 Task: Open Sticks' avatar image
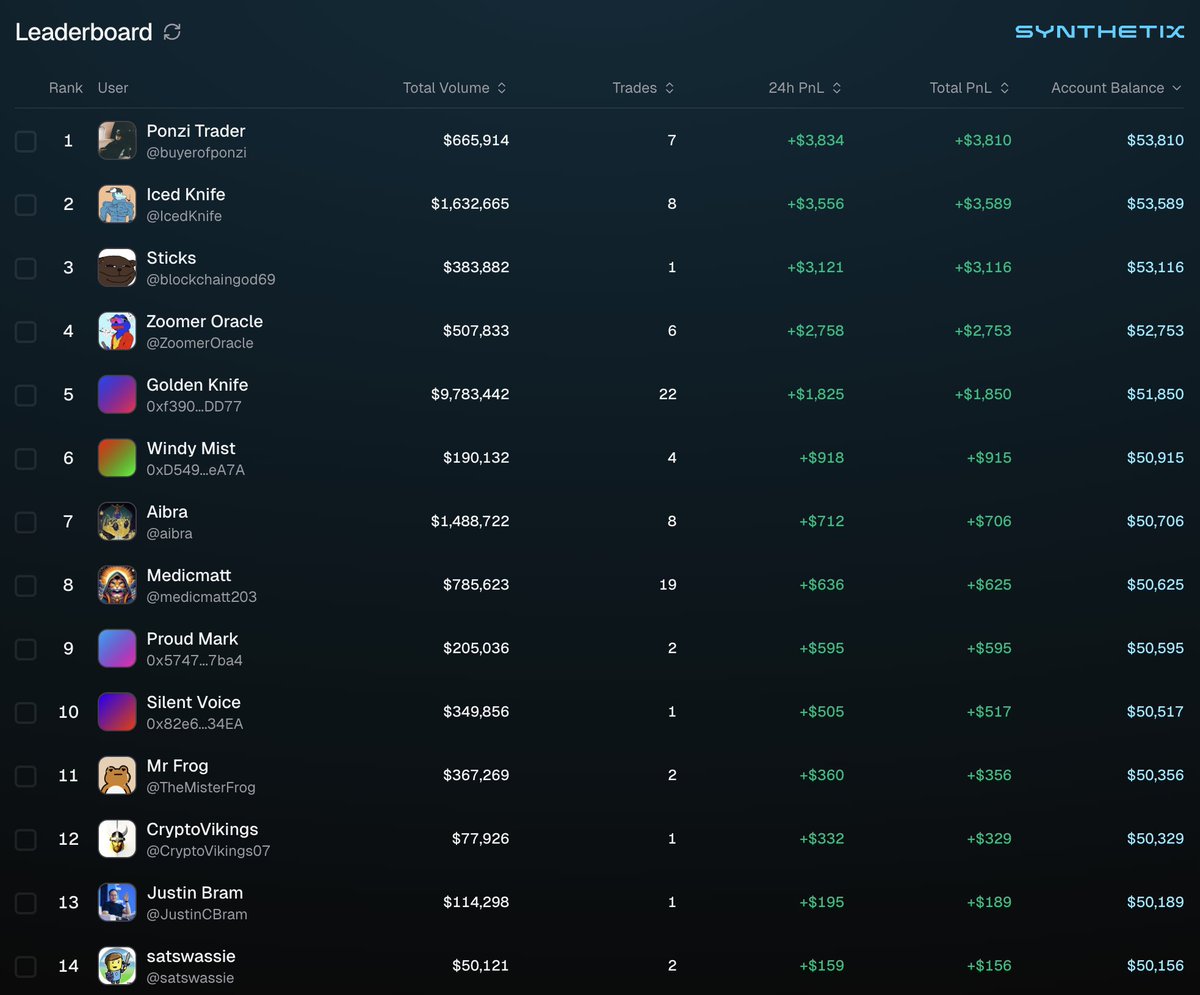(117, 268)
